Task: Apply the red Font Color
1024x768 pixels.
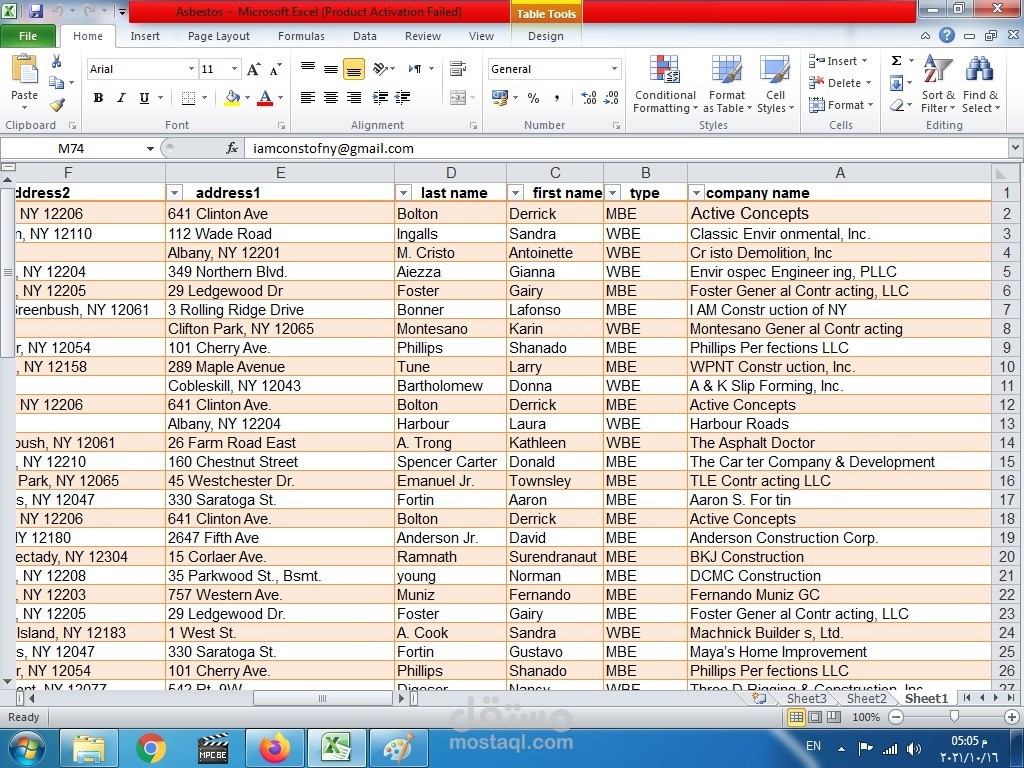Action: coord(265,98)
